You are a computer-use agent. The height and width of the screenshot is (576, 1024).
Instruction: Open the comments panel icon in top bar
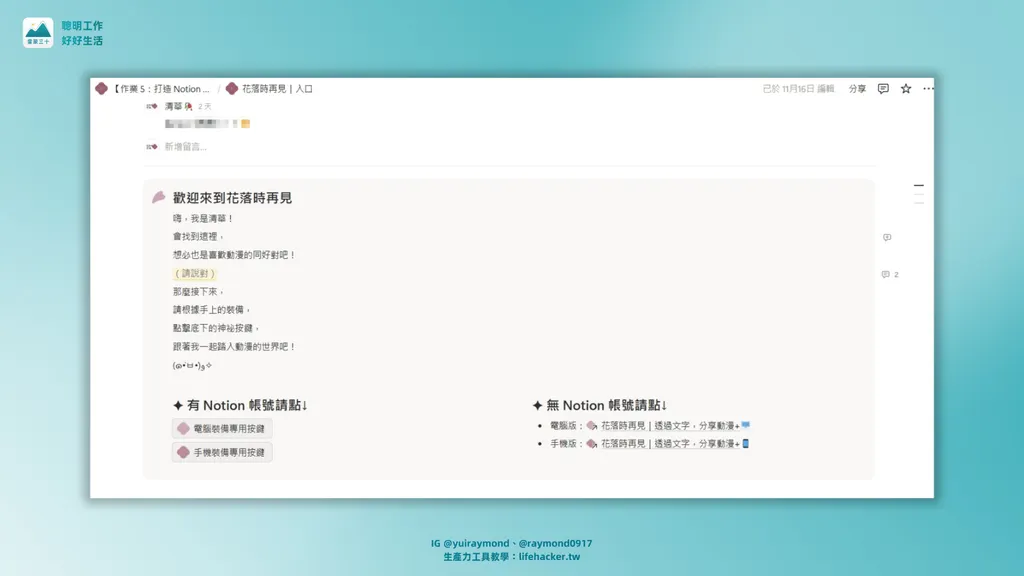(883, 89)
